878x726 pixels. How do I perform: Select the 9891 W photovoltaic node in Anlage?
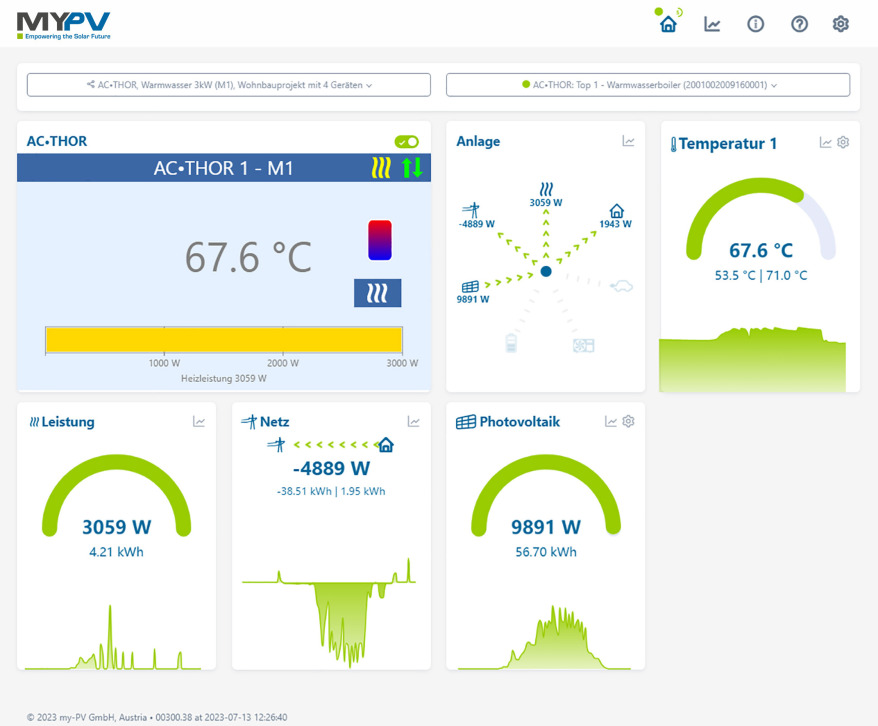pyautogui.click(x=471, y=292)
